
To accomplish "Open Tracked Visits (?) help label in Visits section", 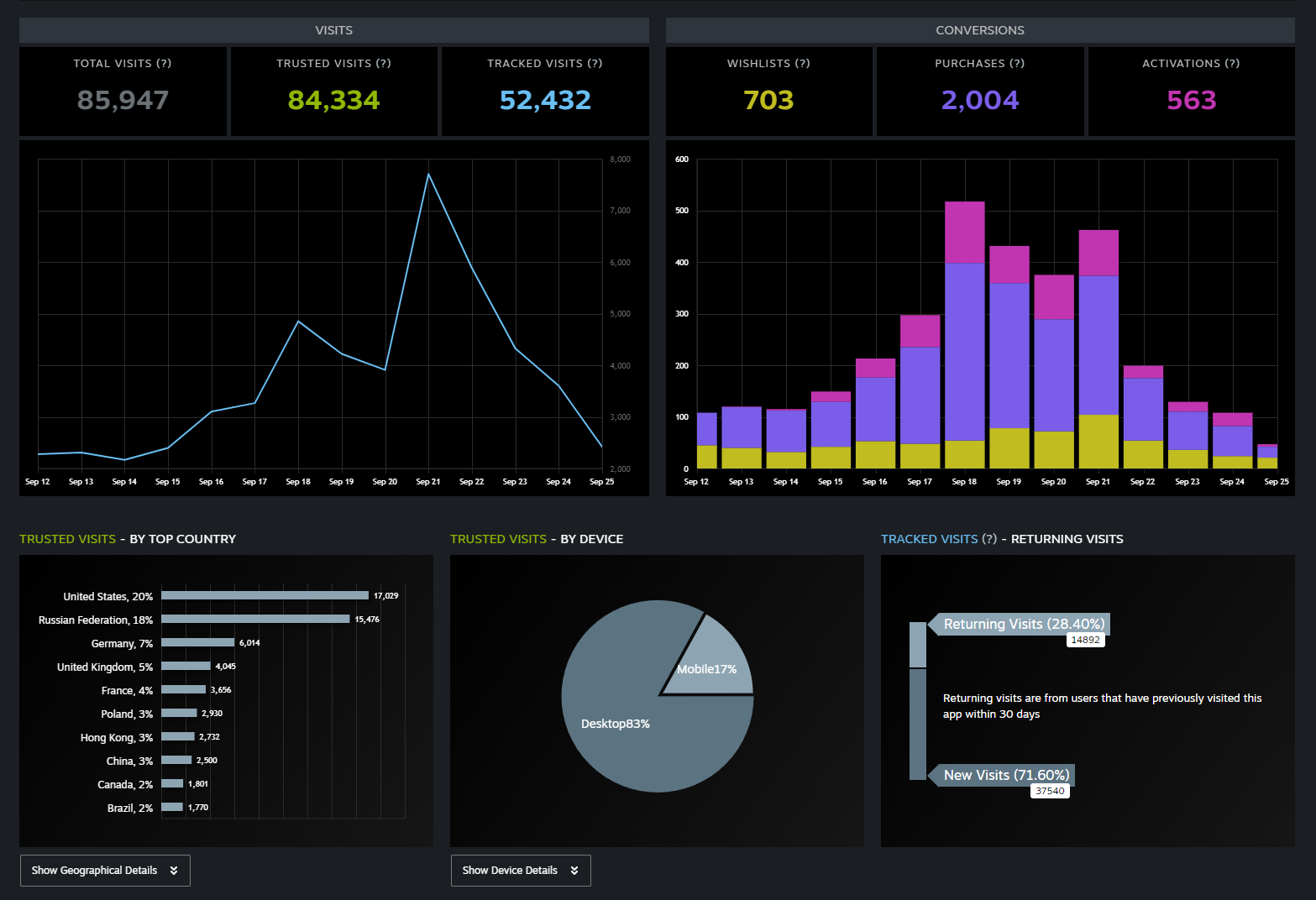I will (x=545, y=64).
